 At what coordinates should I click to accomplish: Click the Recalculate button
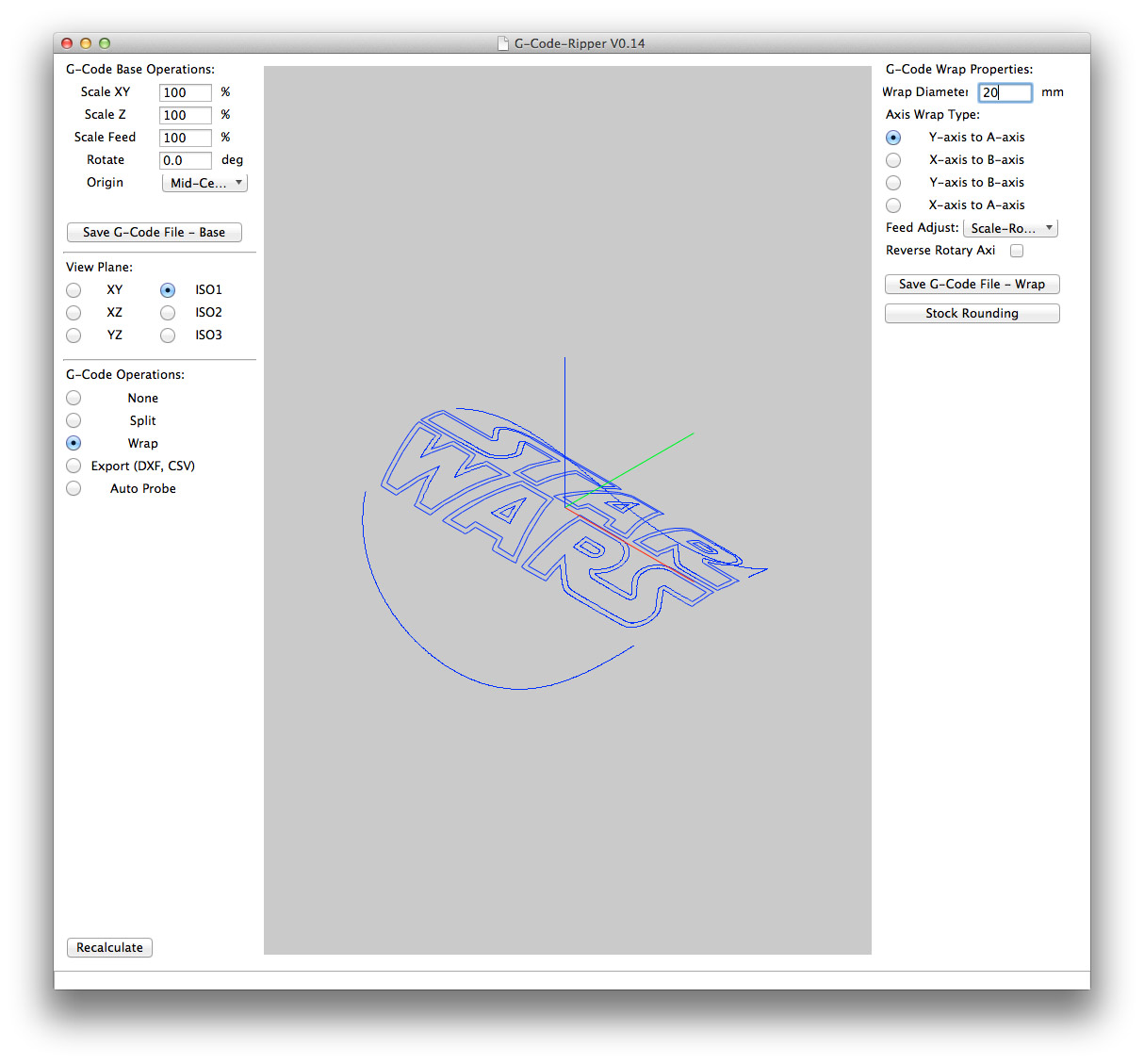click(x=109, y=947)
